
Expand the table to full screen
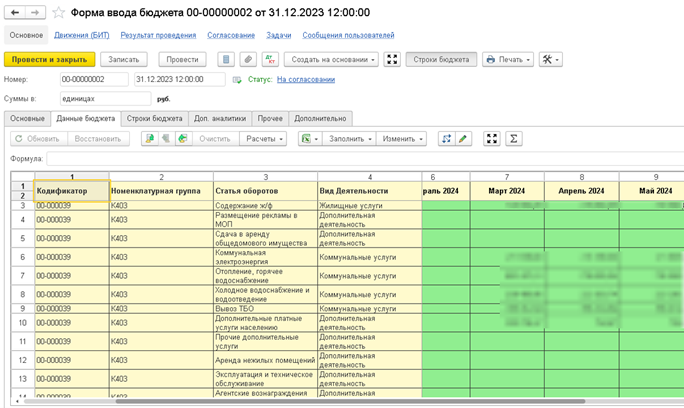(x=491, y=139)
